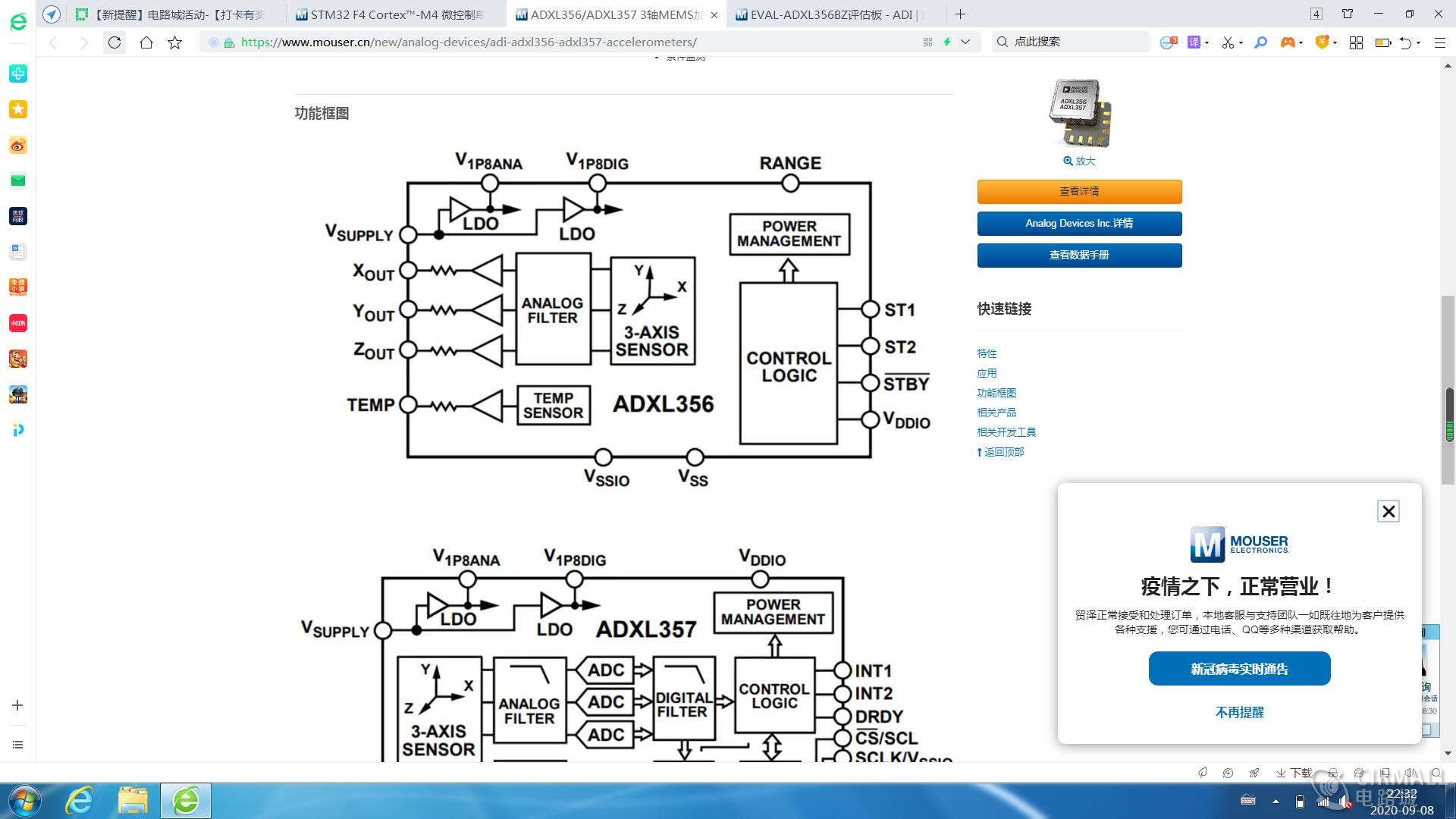Open the teal pinwheel sidebar icon
1456x819 pixels.
[x=18, y=74]
